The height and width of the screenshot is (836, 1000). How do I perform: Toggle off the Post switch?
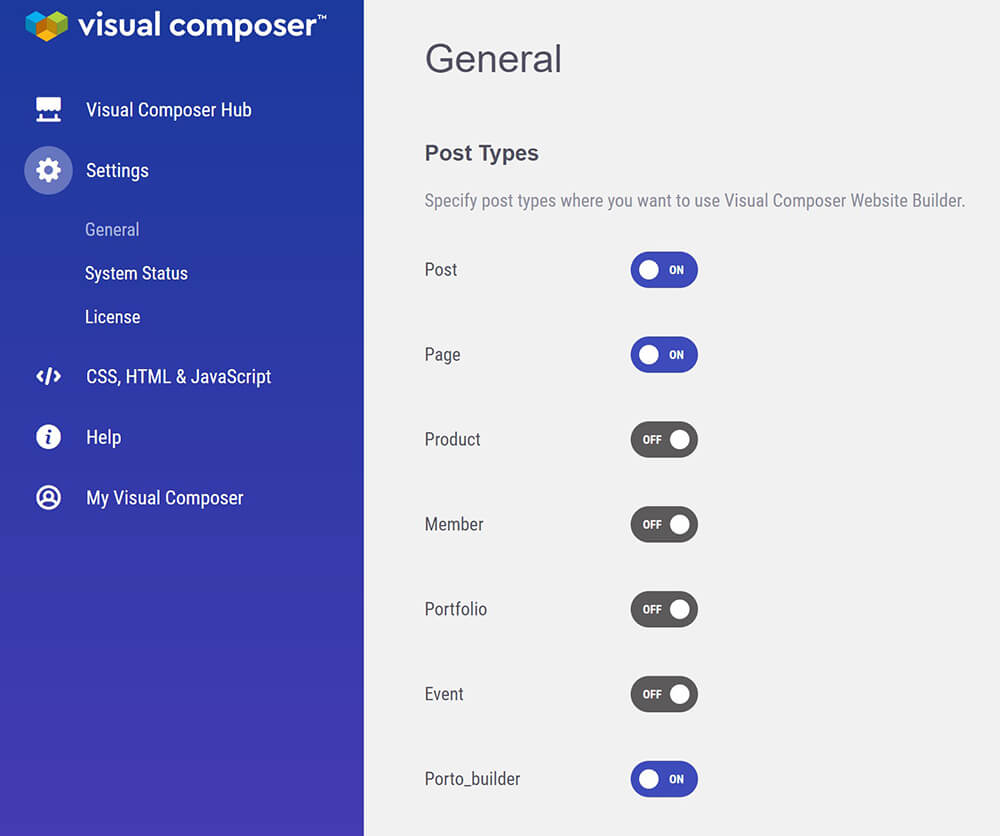pos(664,269)
